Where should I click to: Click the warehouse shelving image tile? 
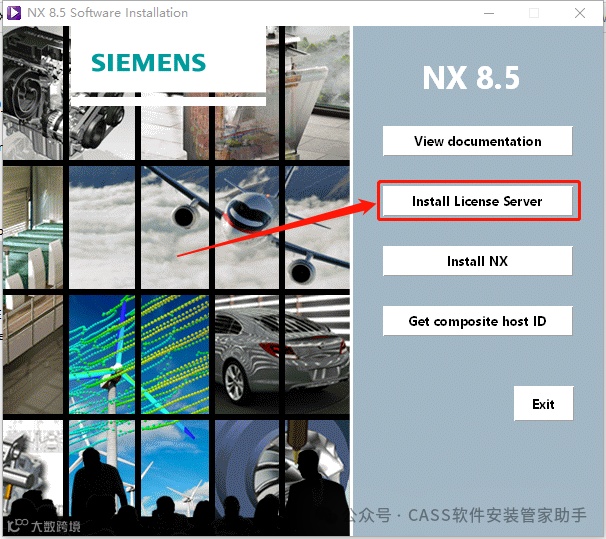(x=33, y=228)
